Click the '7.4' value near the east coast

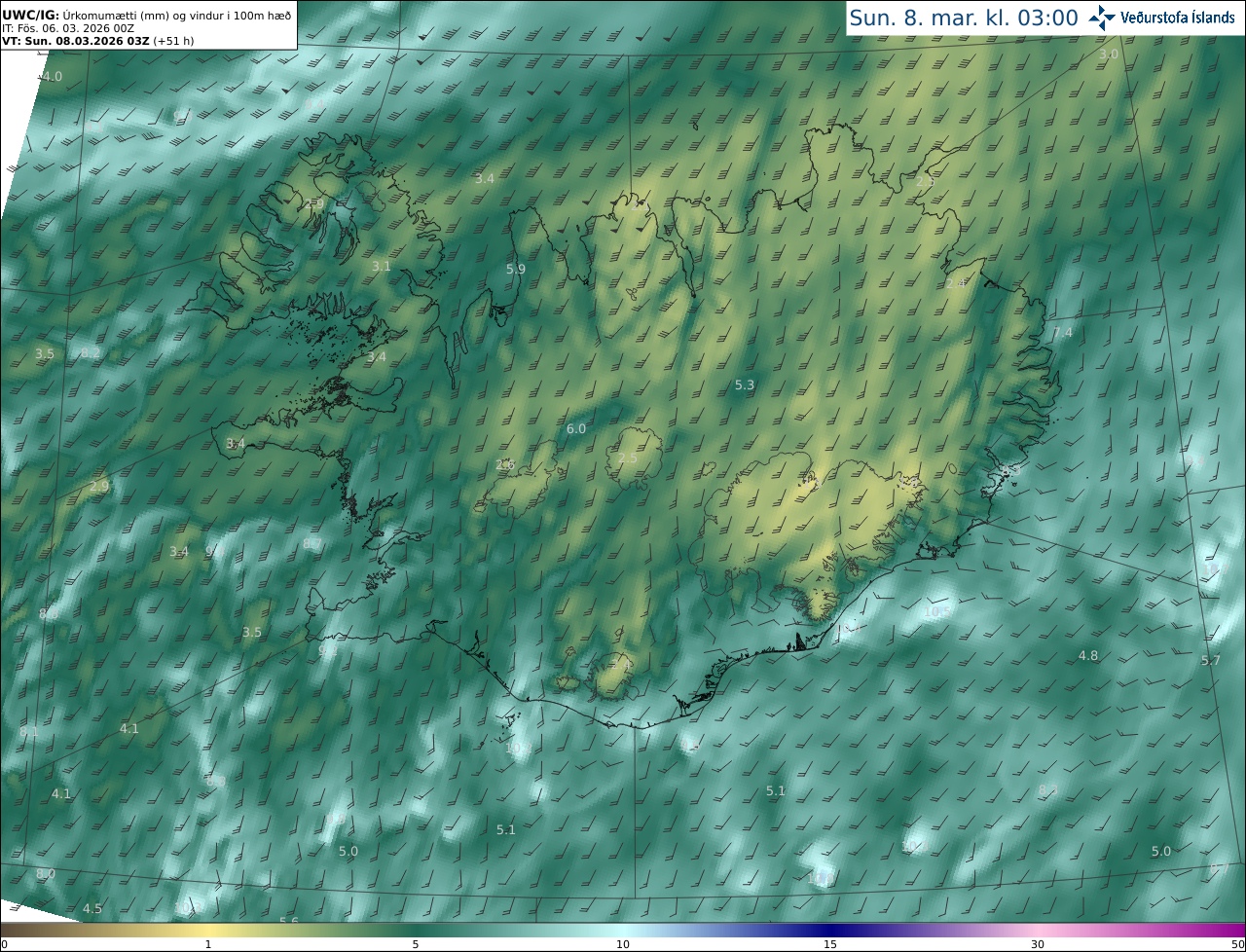(1063, 333)
